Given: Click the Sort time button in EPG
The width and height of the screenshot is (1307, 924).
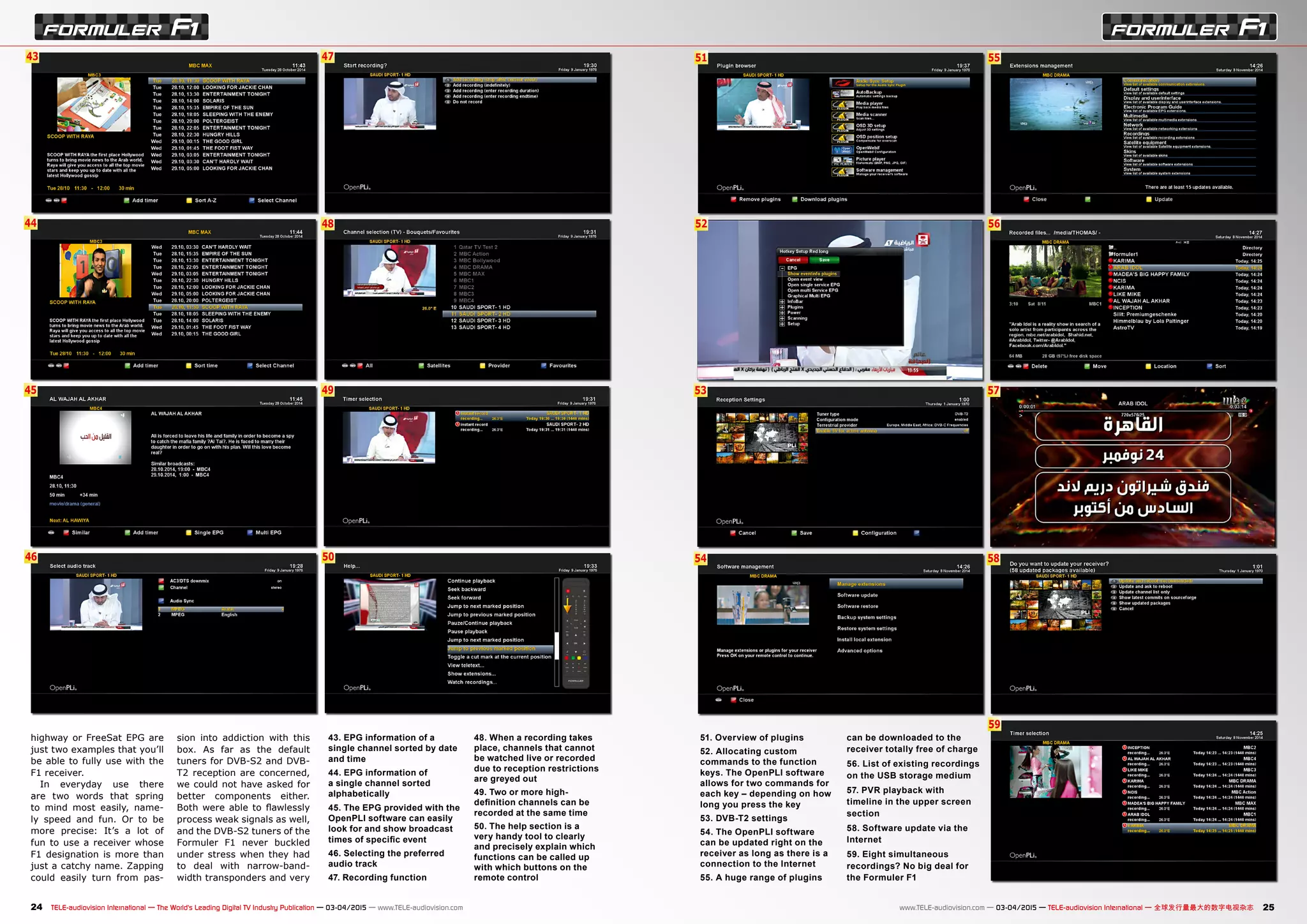Looking at the screenshot, I should click(x=202, y=366).
